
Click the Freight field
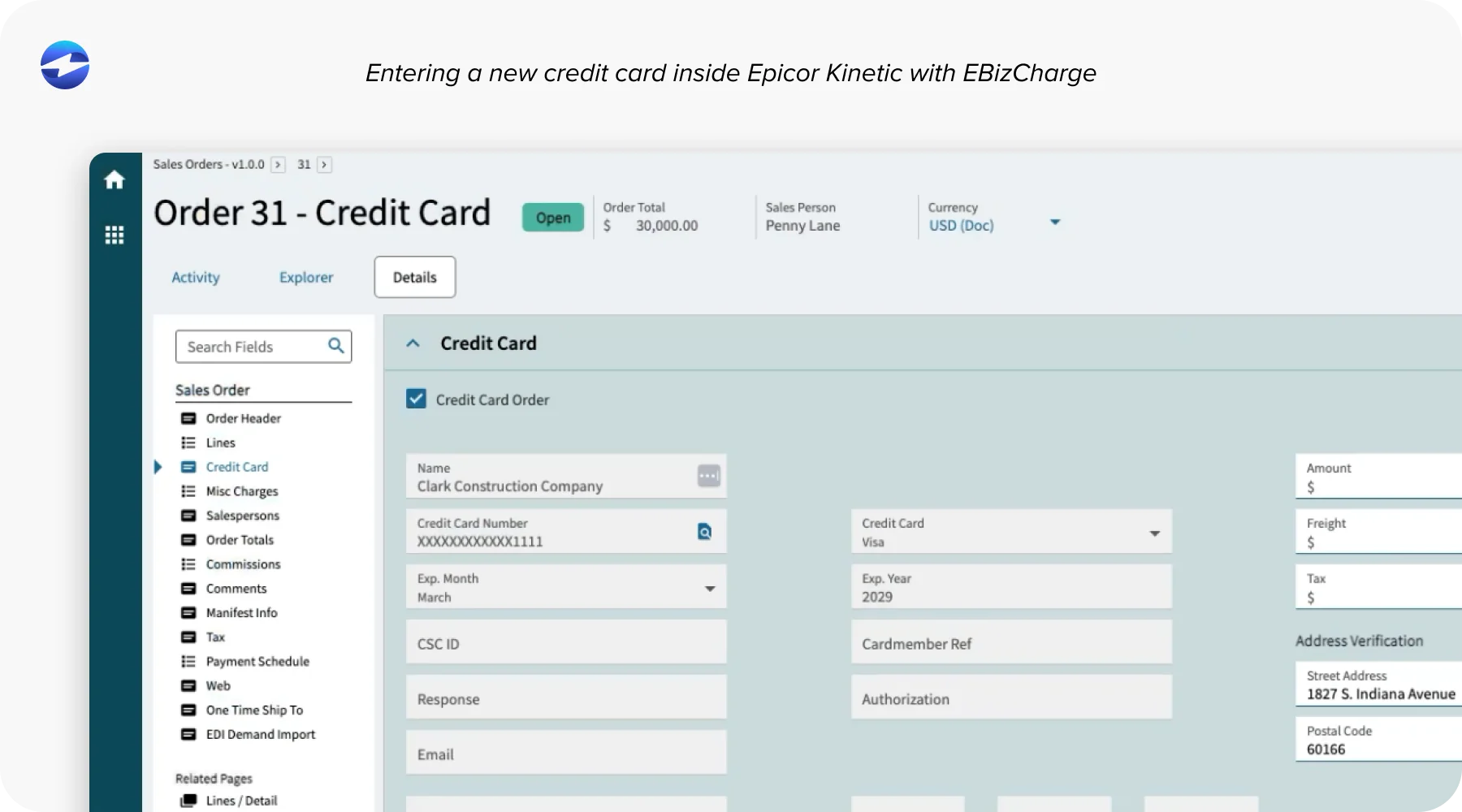coord(1378,532)
